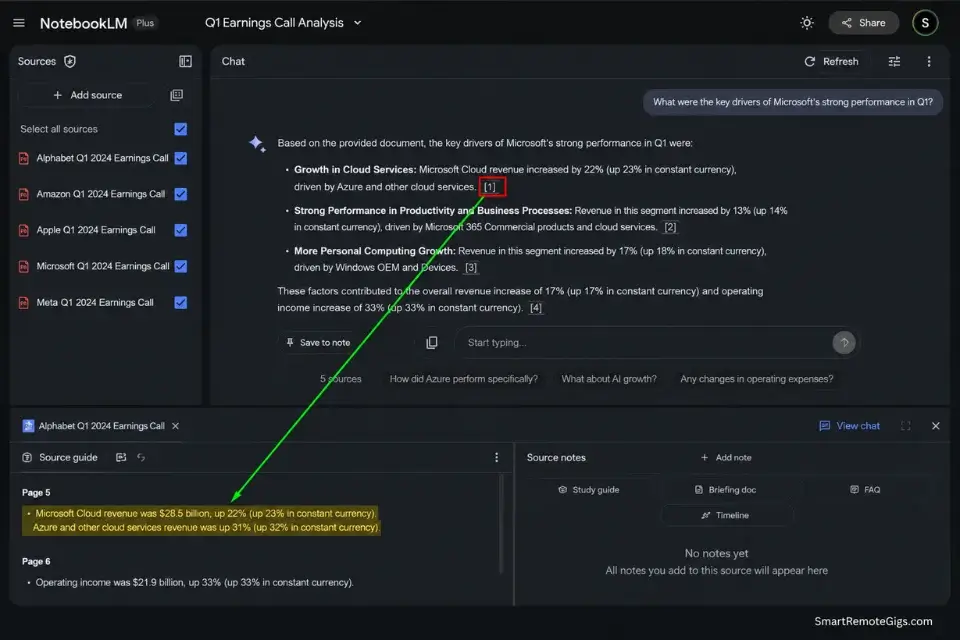Screen dimensions: 960x640
Task: Click the icon next to Source guide label
Action: [x=121, y=457]
